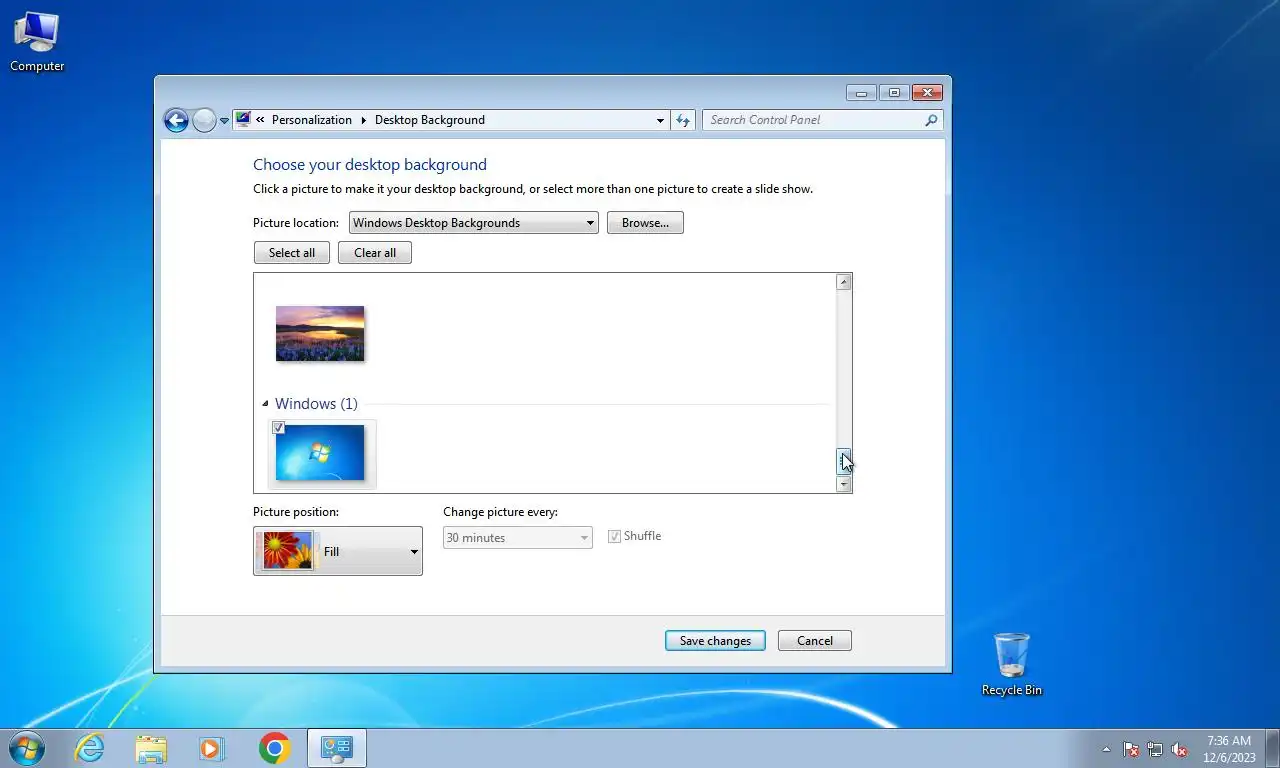Image resolution: width=1280 pixels, height=768 pixels.
Task: Click the Desktop Background breadcrumb
Action: 430,120
